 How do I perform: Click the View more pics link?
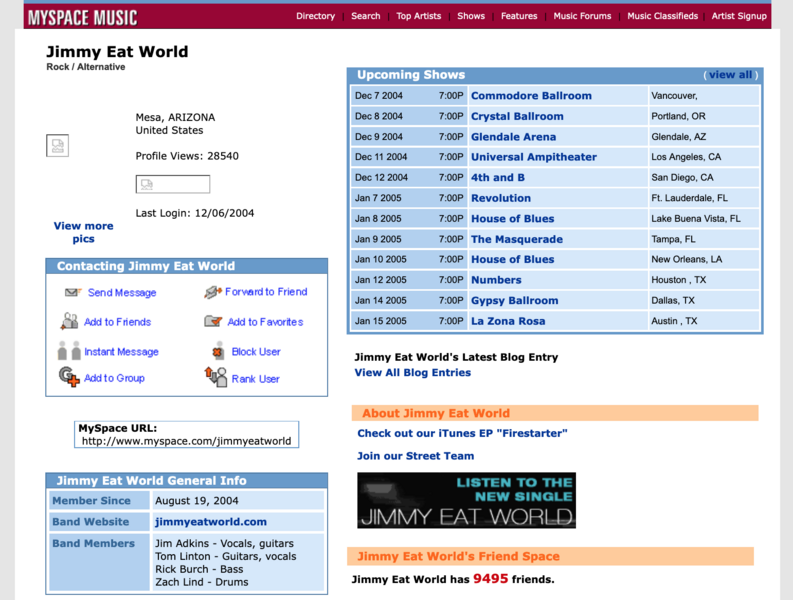[x=83, y=232]
